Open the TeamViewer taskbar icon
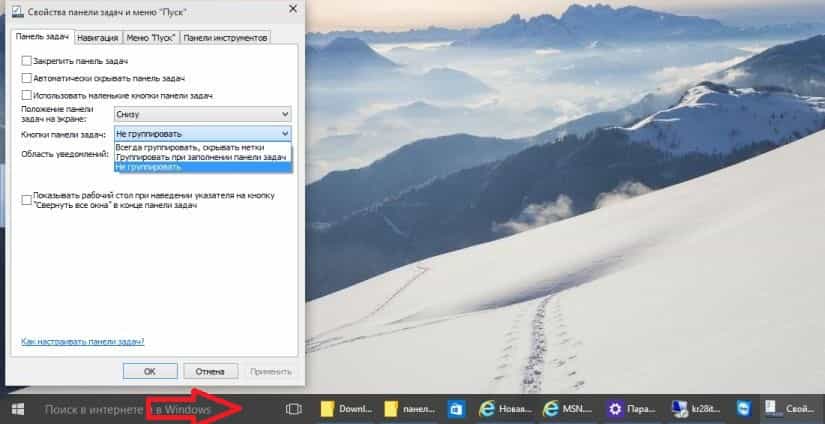The width and height of the screenshot is (825, 424). [744, 409]
